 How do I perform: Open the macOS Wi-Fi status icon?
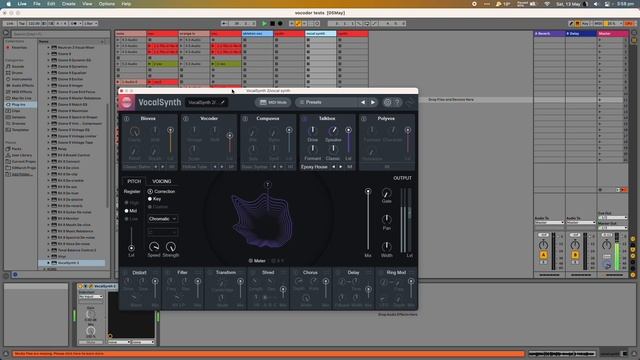click(x=547, y=4)
